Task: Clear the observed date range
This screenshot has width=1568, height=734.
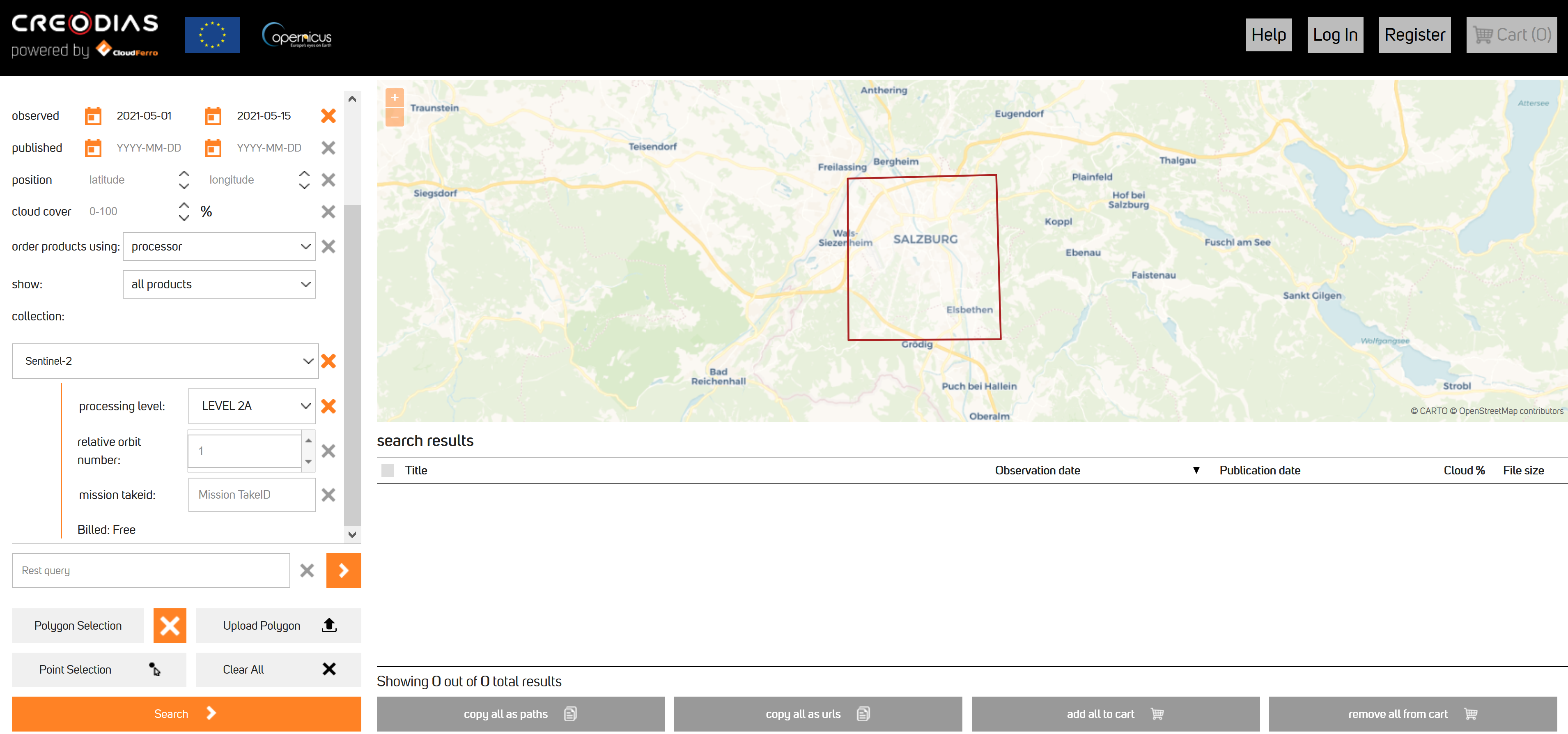Action: click(328, 116)
